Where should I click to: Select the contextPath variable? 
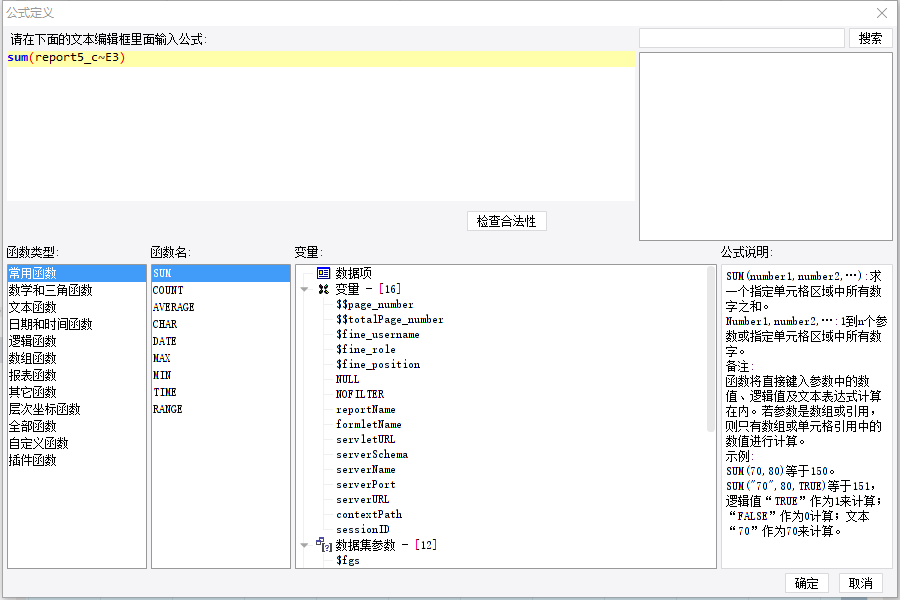pyautogui.click(x=369, y=514)
